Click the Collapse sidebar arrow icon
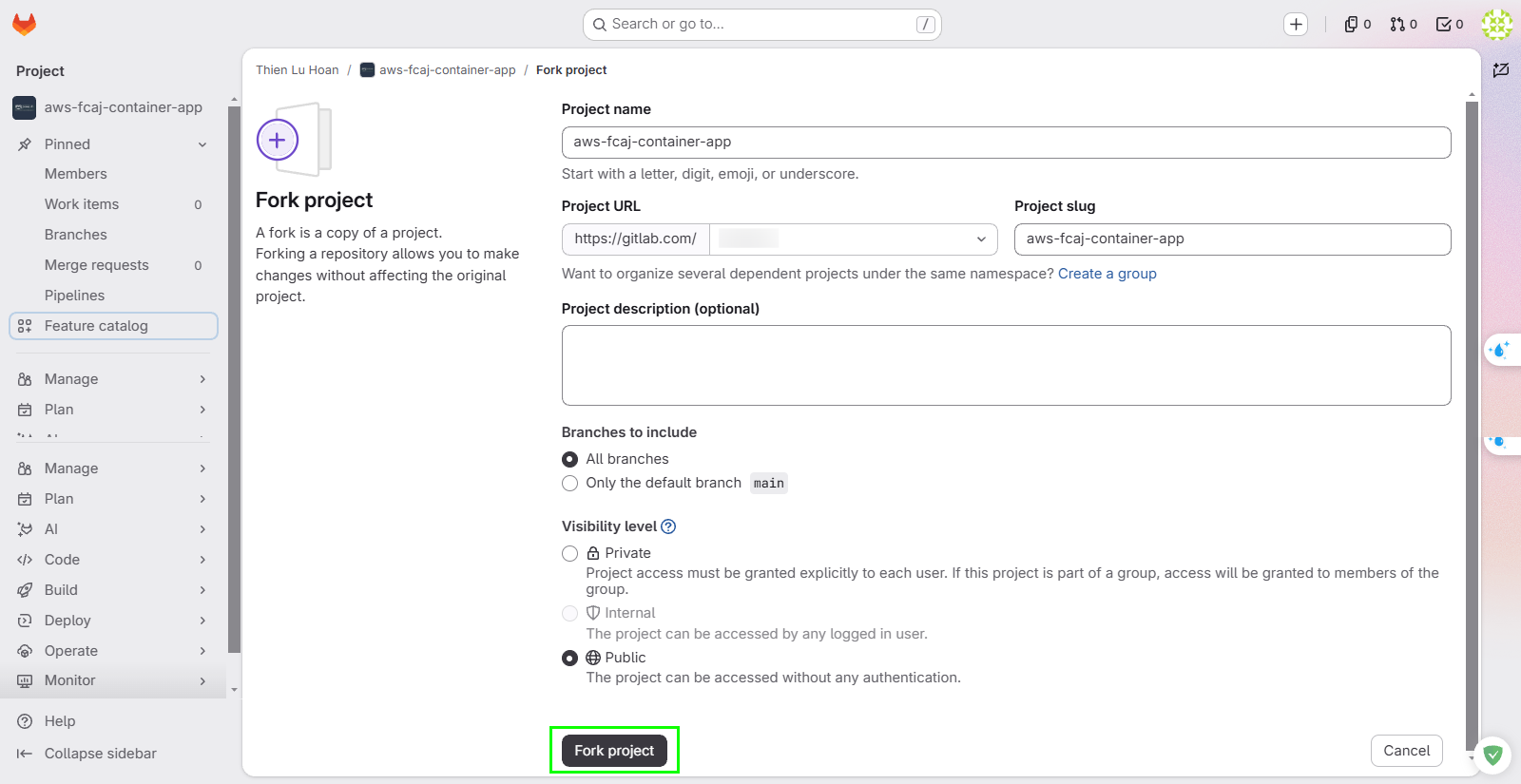The image size is (1521, 784). coord(25,754)
